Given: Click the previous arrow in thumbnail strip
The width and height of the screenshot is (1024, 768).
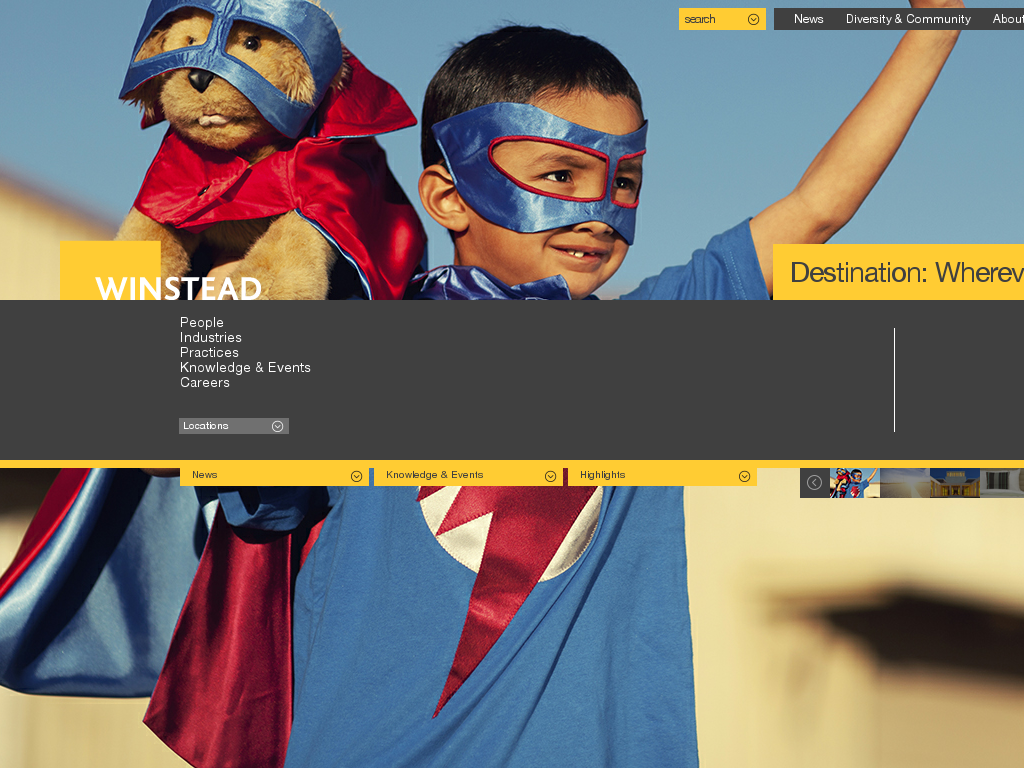Looking at the screenshot, I should [x=814, y=483].
